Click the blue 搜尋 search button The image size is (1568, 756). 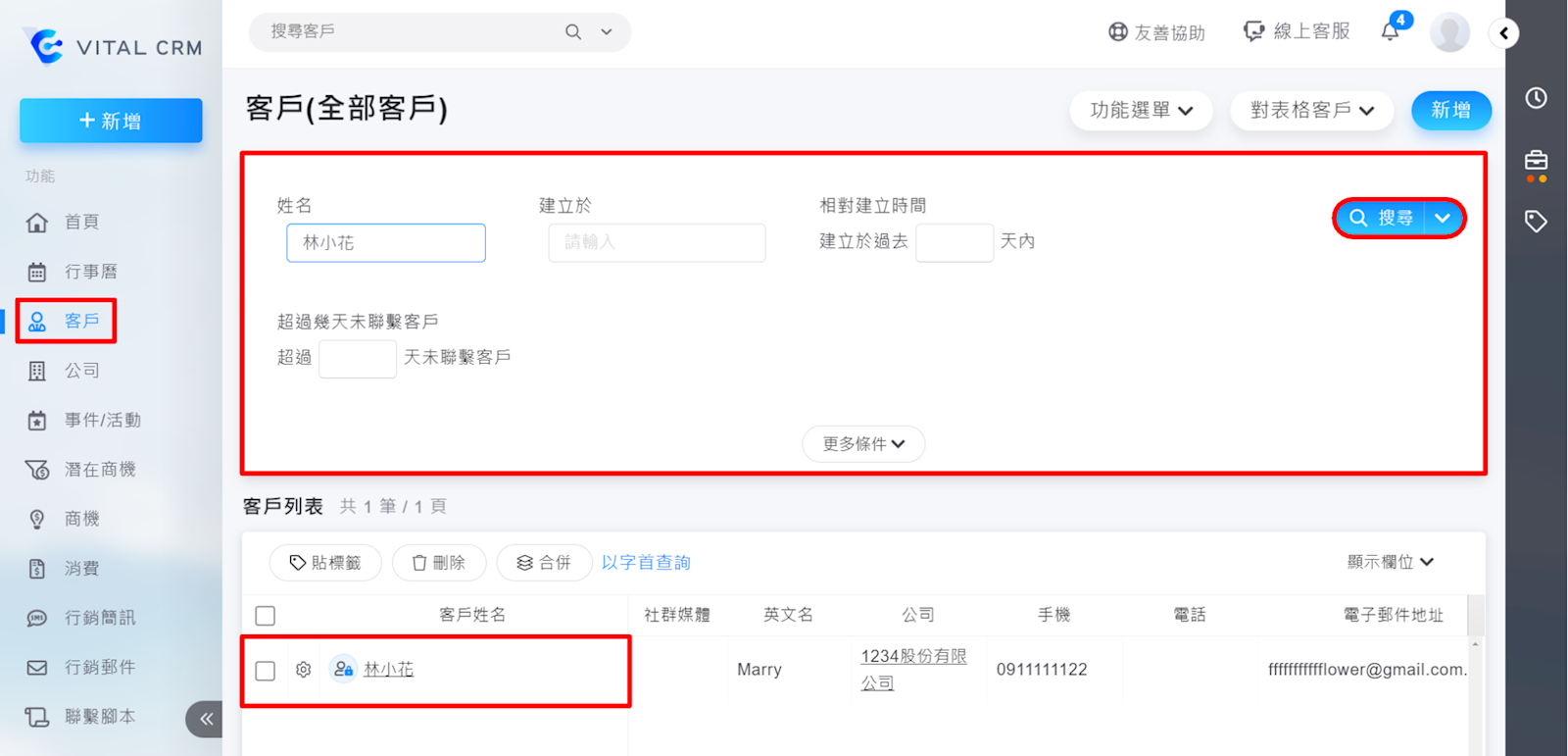(x=1382, y=218)
